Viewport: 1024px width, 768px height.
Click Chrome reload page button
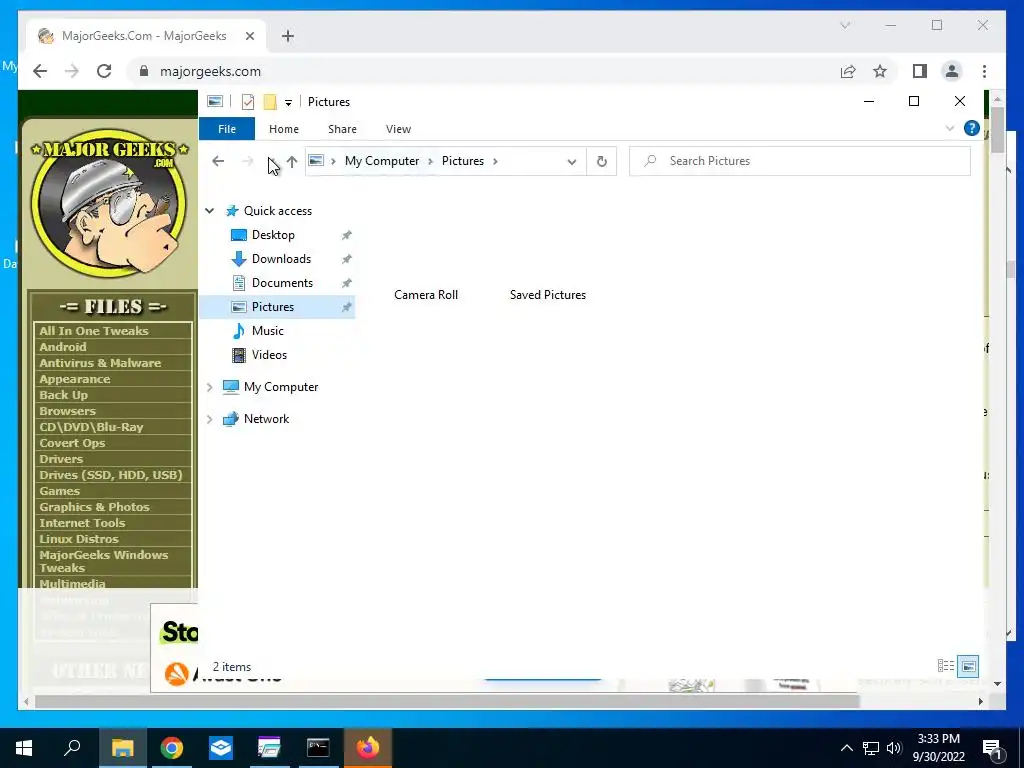[104, 71]
